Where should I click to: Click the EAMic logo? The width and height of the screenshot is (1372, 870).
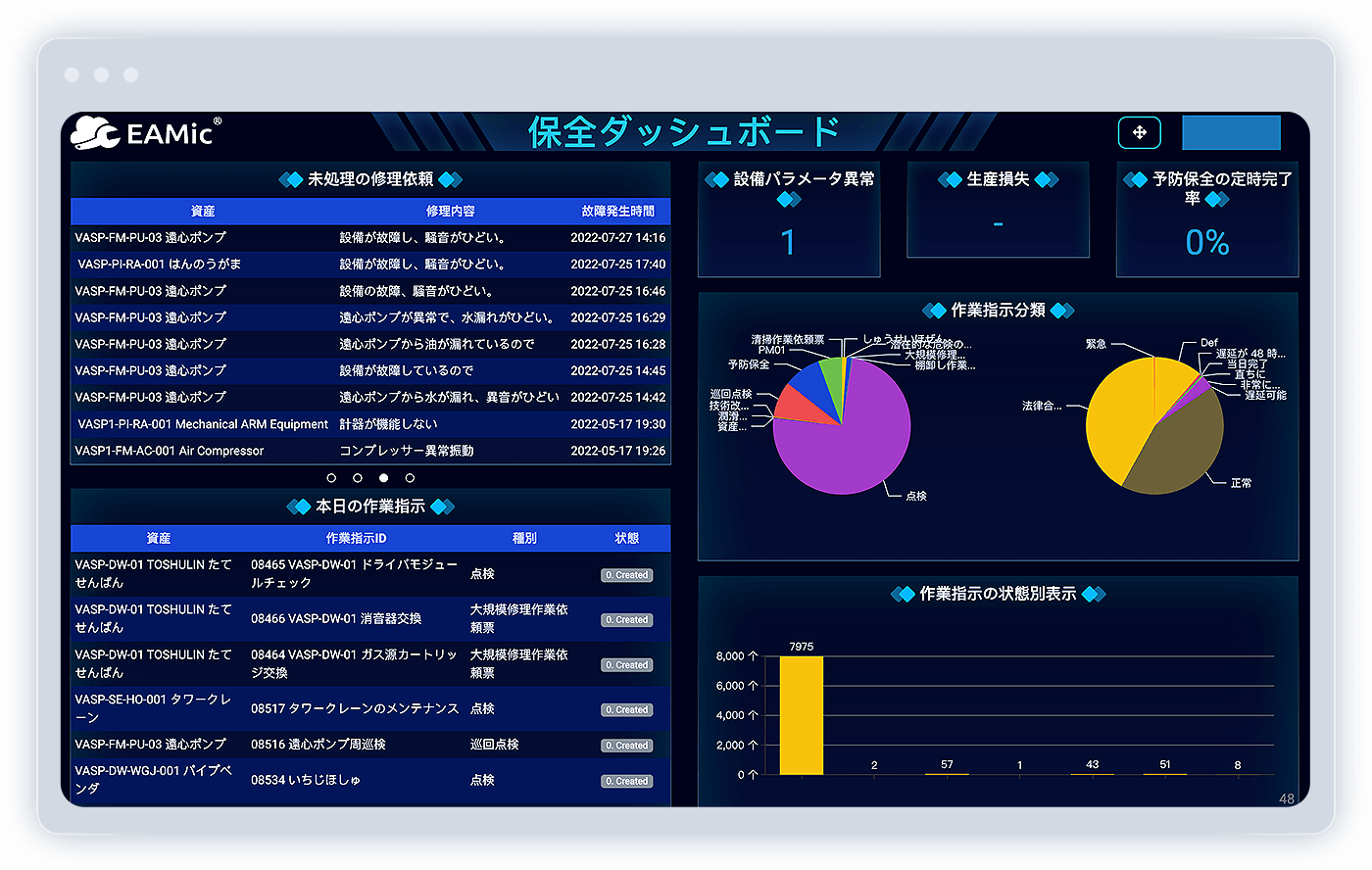pyautogui.click(x=145, y=132)
